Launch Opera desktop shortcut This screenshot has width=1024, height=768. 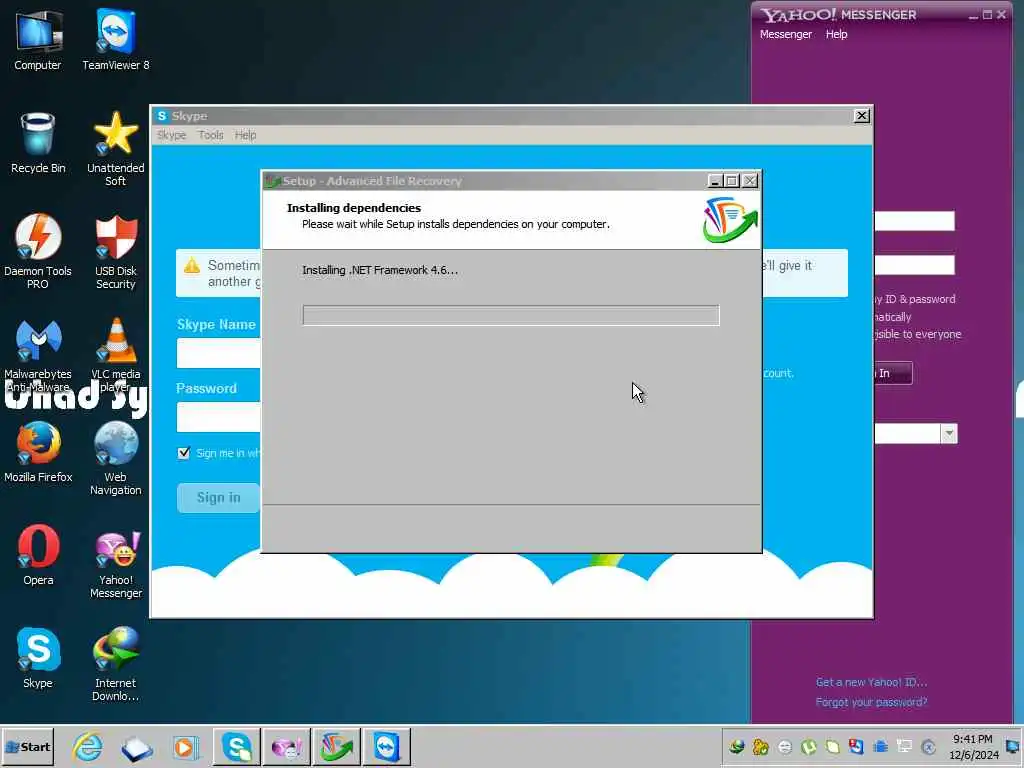coord(38,555)
